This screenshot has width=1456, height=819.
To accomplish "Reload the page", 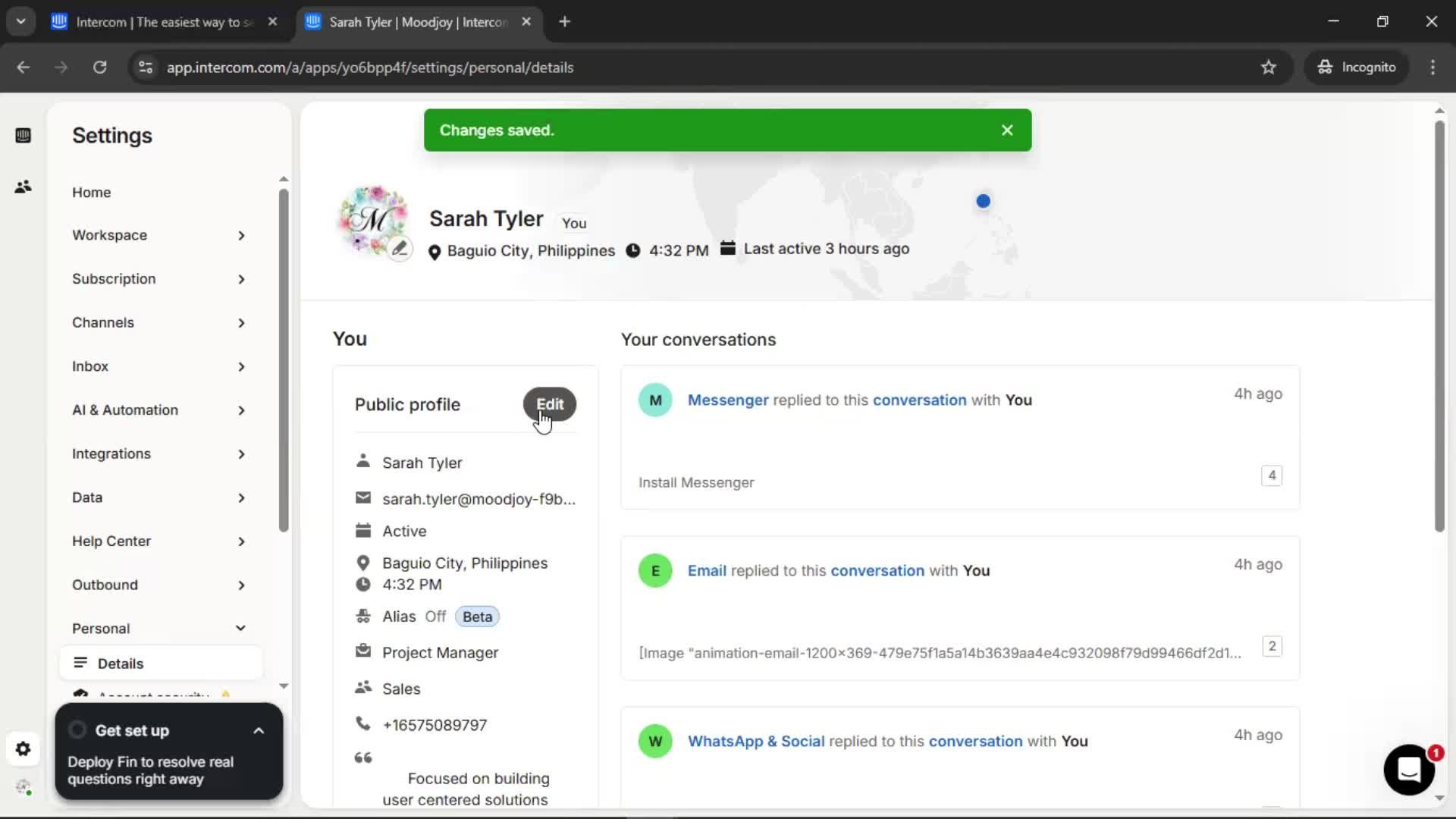I will click(99, 67).
